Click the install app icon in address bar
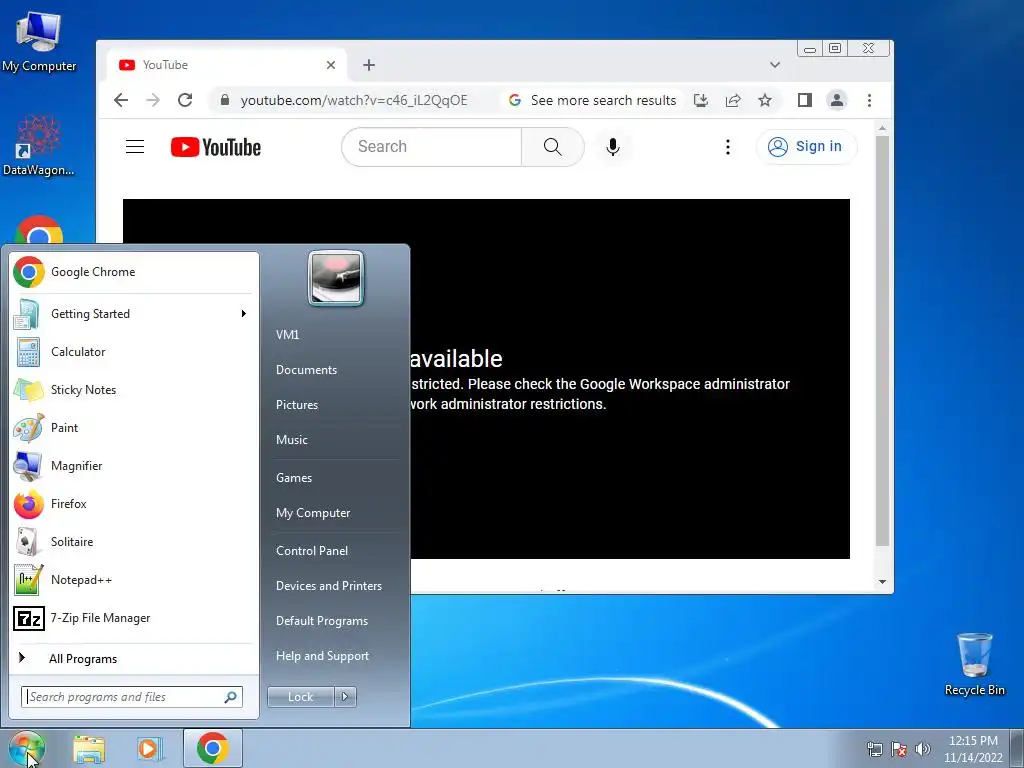 tap(701, 100)
